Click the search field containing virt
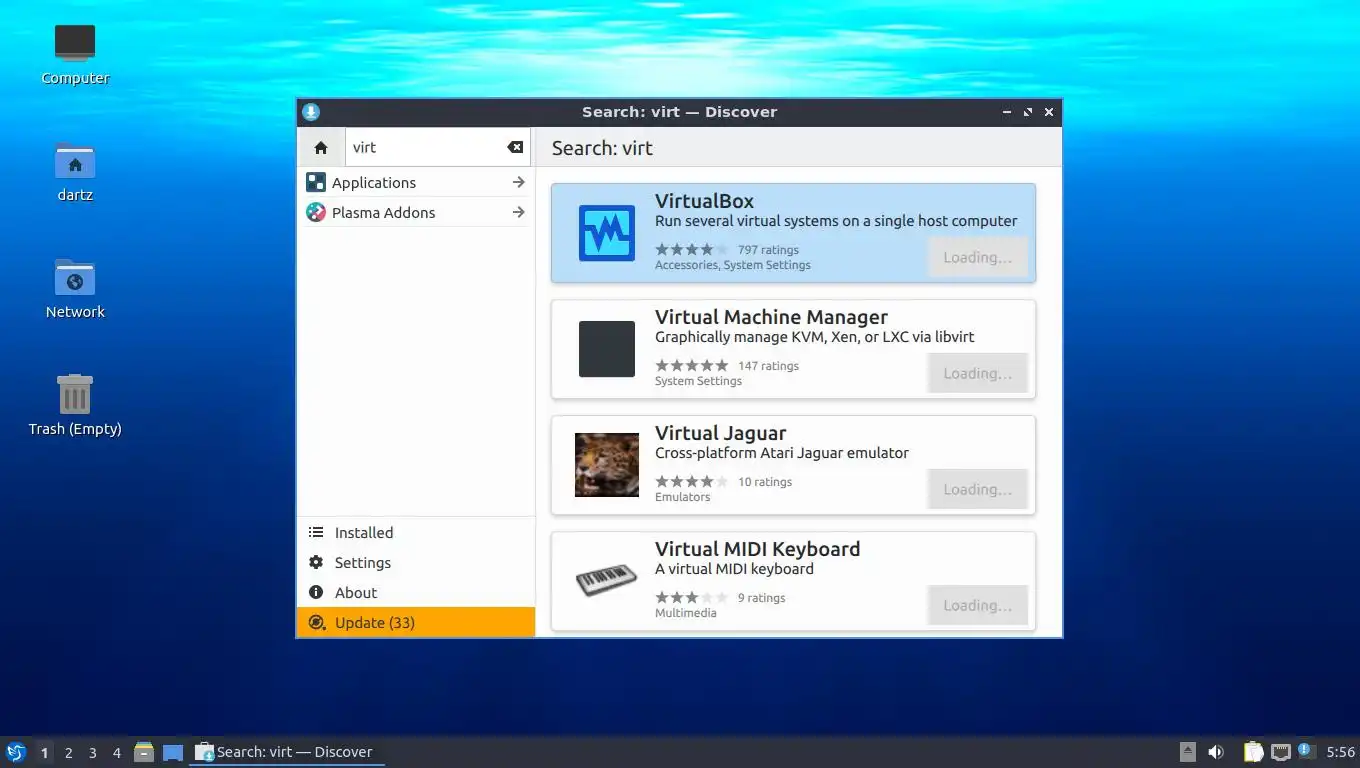The width and height of the screenshot is (1360, 768). click(x=438, y=147)
